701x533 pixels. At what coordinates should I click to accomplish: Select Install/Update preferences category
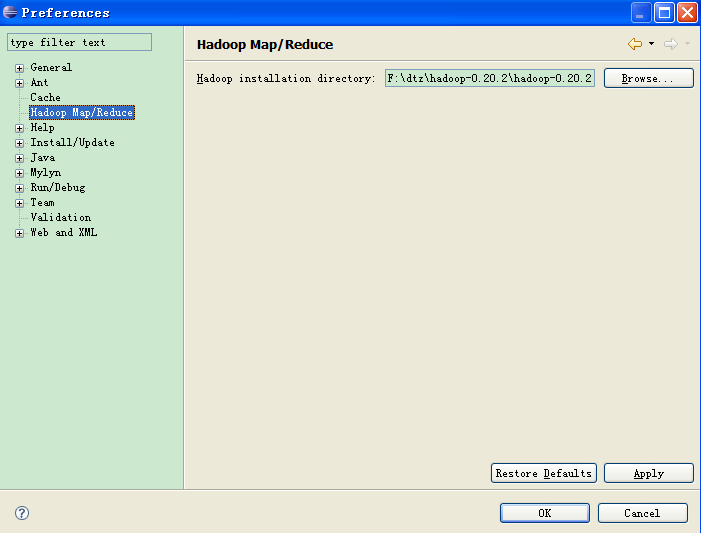point(72,143)
